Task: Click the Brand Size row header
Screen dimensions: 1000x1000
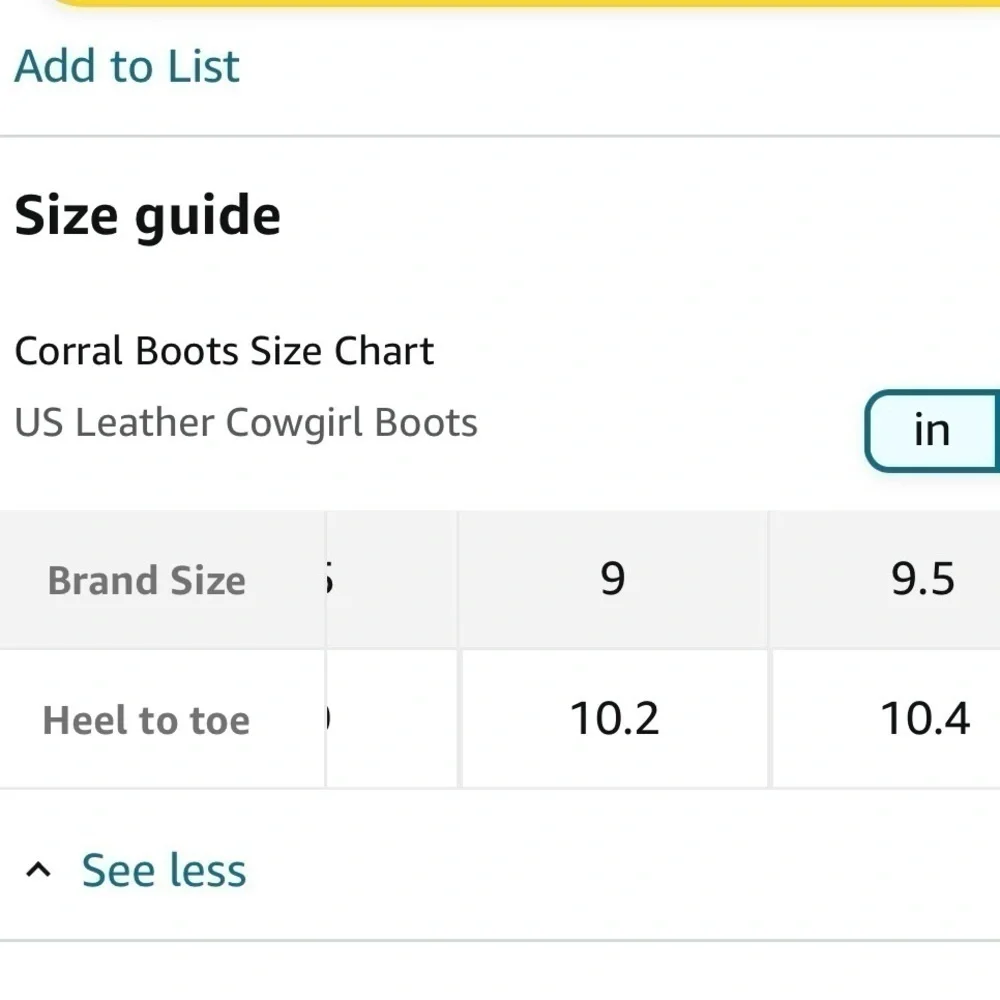Action: (x=162, y=580)
